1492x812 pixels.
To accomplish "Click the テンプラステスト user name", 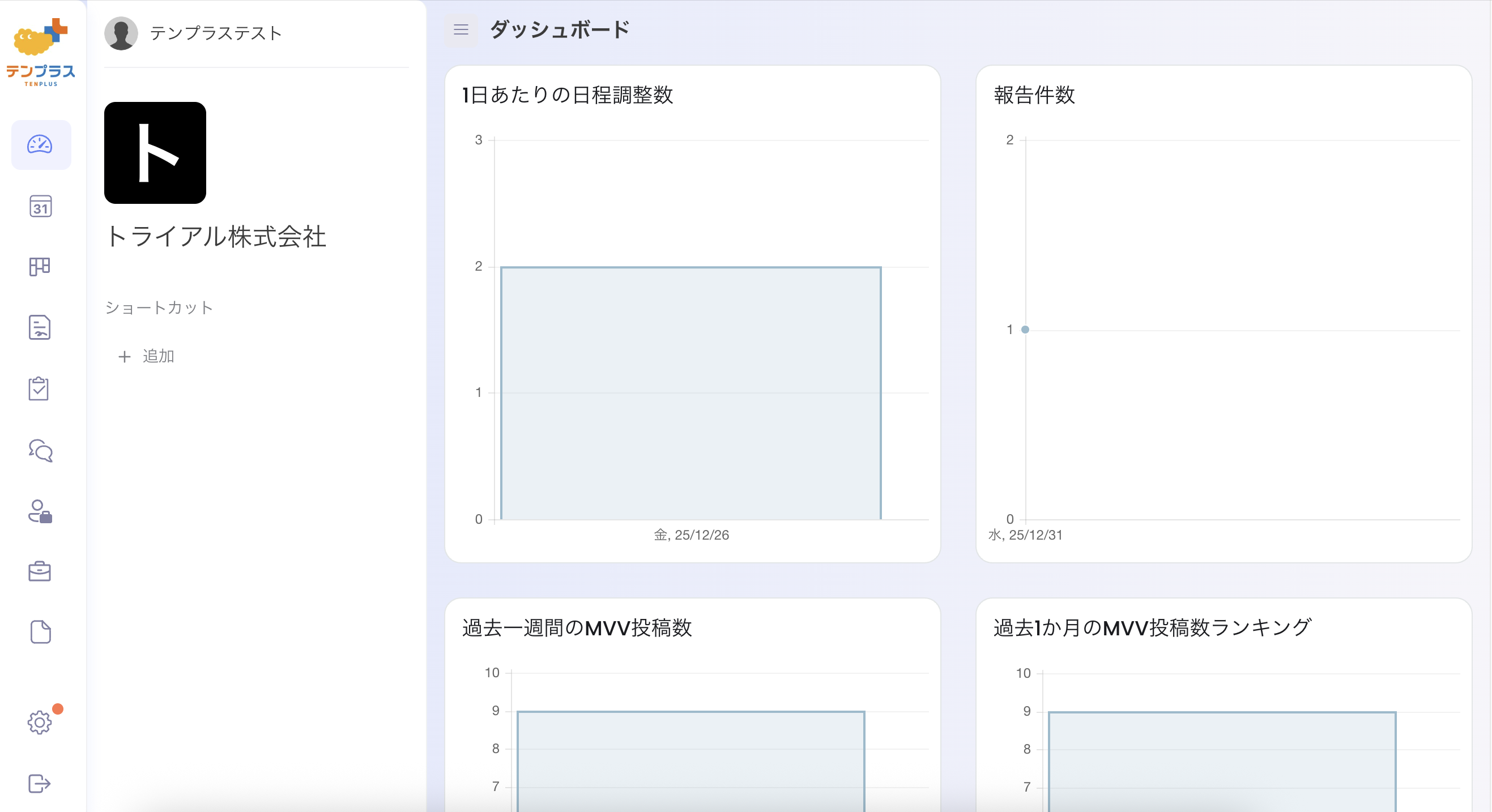I will [216, 33].
